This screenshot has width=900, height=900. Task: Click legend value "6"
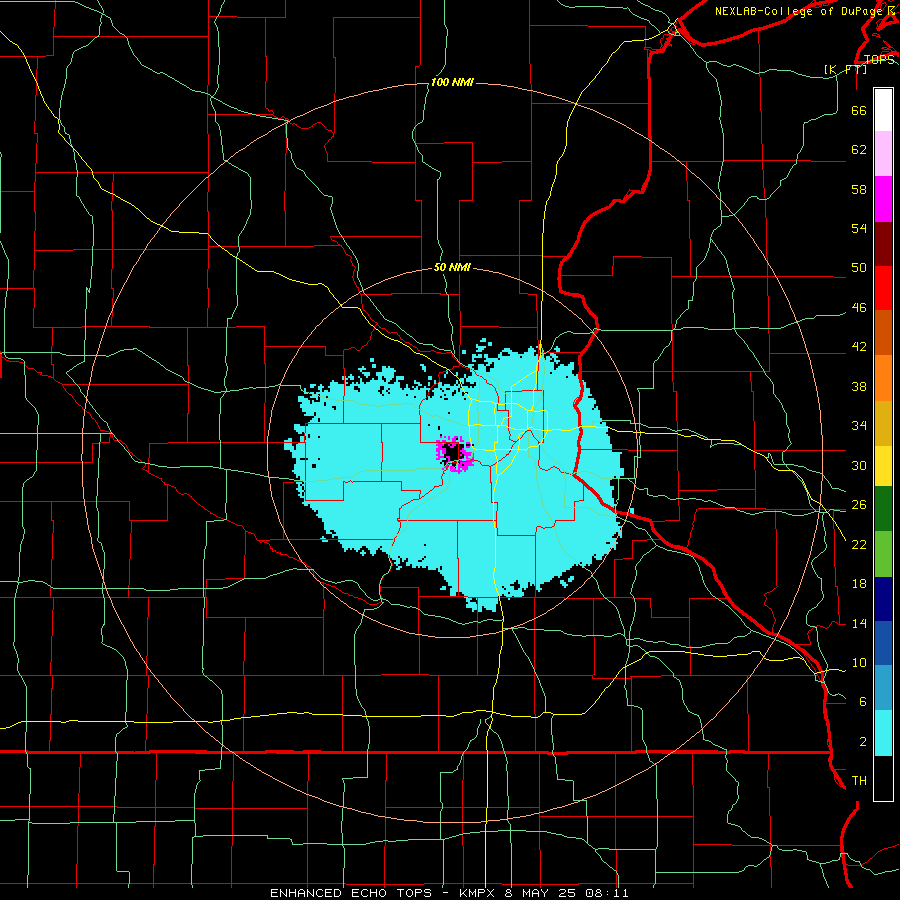pyautogui.click(x=862, y=703)
